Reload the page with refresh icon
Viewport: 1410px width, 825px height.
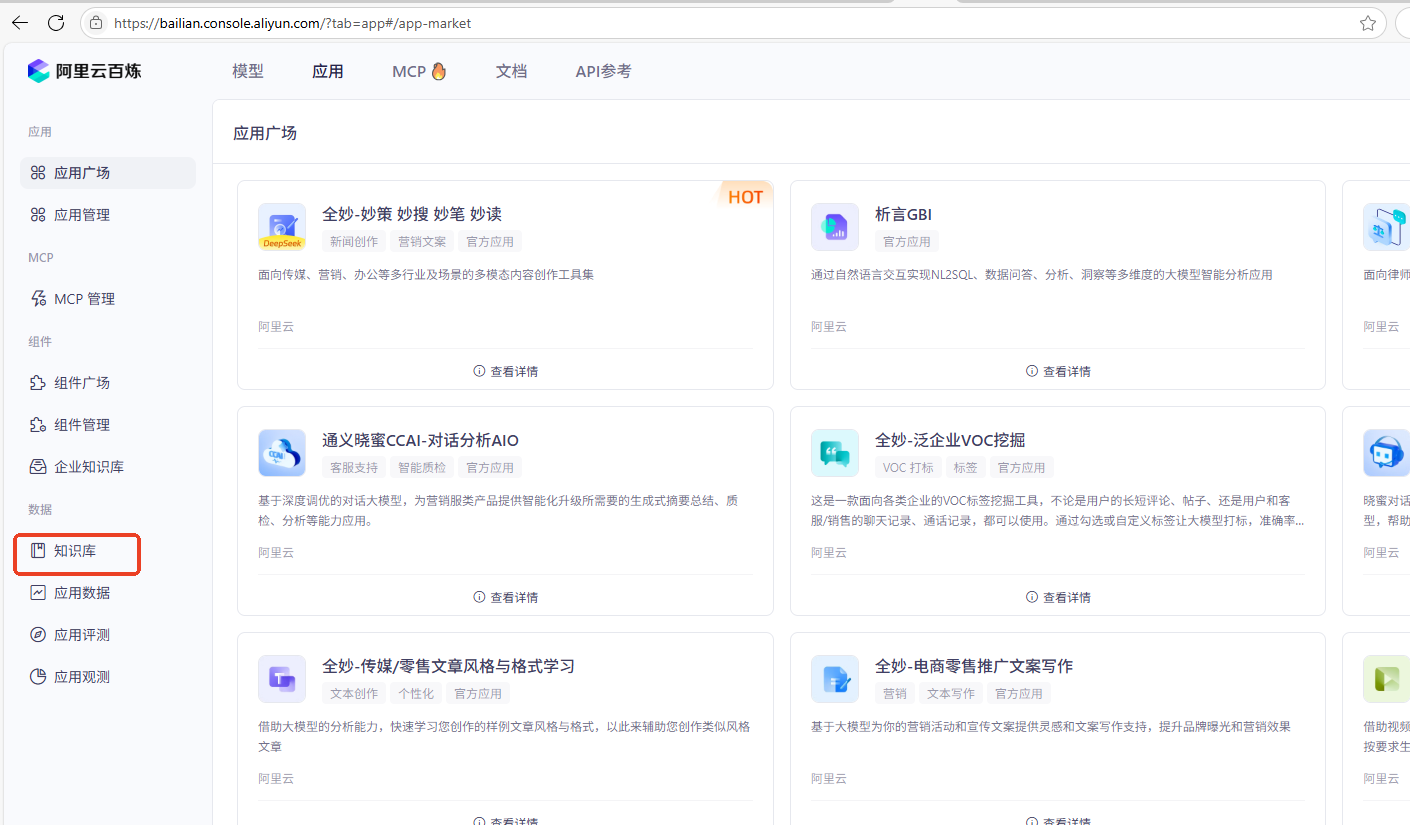click(x=56, y=22)
